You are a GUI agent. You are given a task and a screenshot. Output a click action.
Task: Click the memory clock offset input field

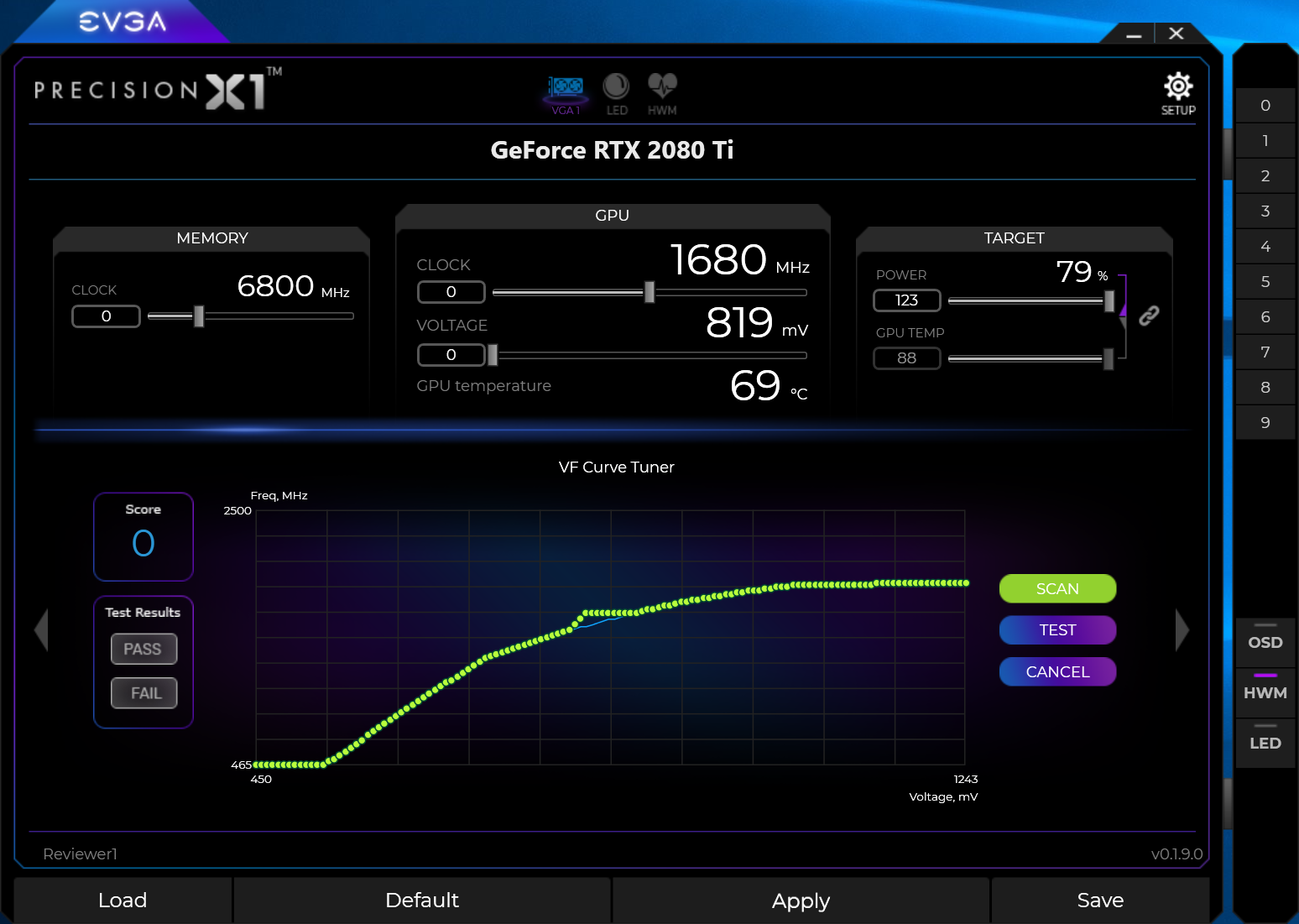106,316
